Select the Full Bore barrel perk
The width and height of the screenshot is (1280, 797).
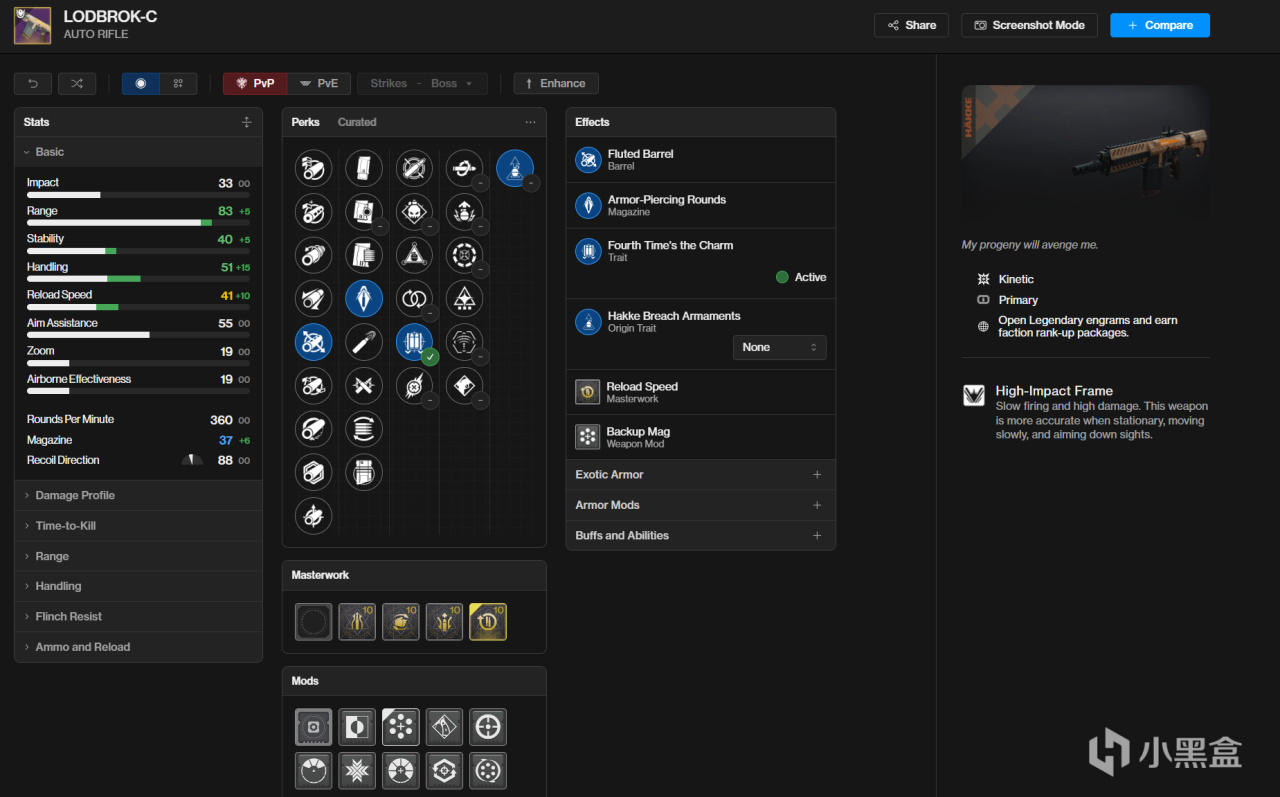click(314, 385)
